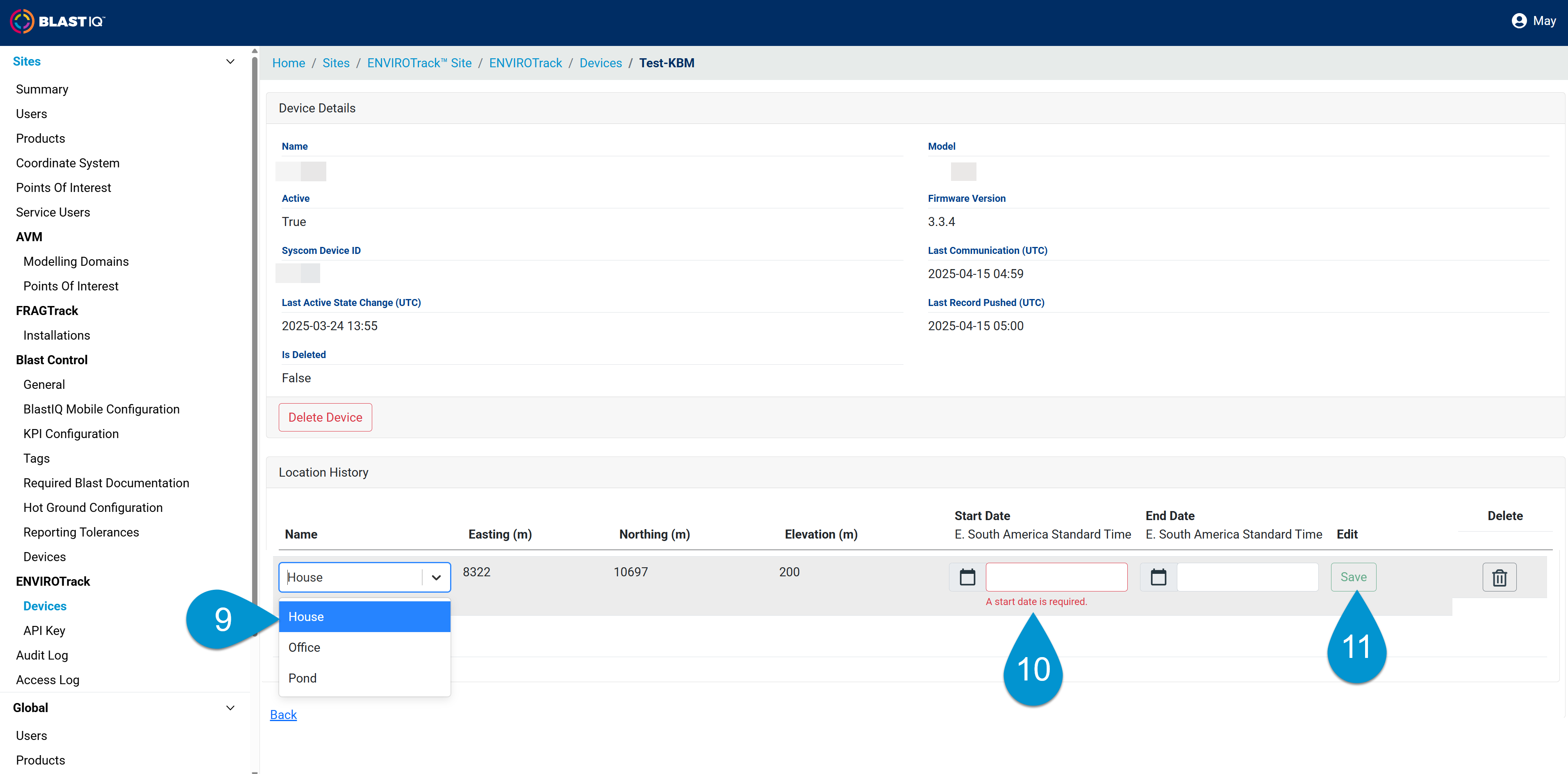The height and width of the screenshot is (774, 1568).
Task: Select Pond in the dropdown list
Action: tap(364, 678)
